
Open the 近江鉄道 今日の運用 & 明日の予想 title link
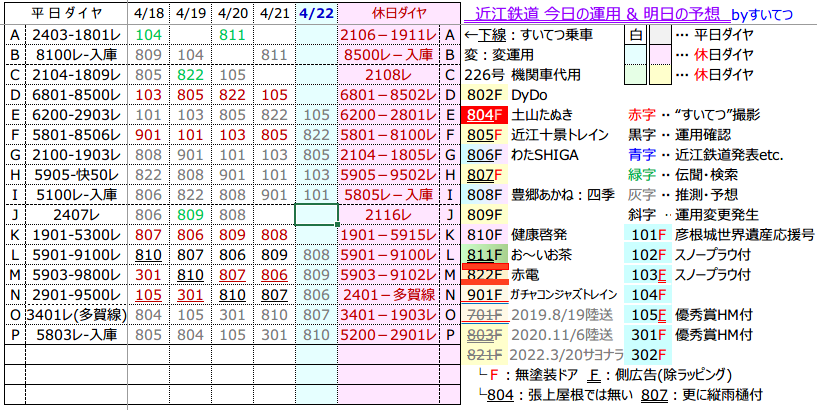coord(596,13)
